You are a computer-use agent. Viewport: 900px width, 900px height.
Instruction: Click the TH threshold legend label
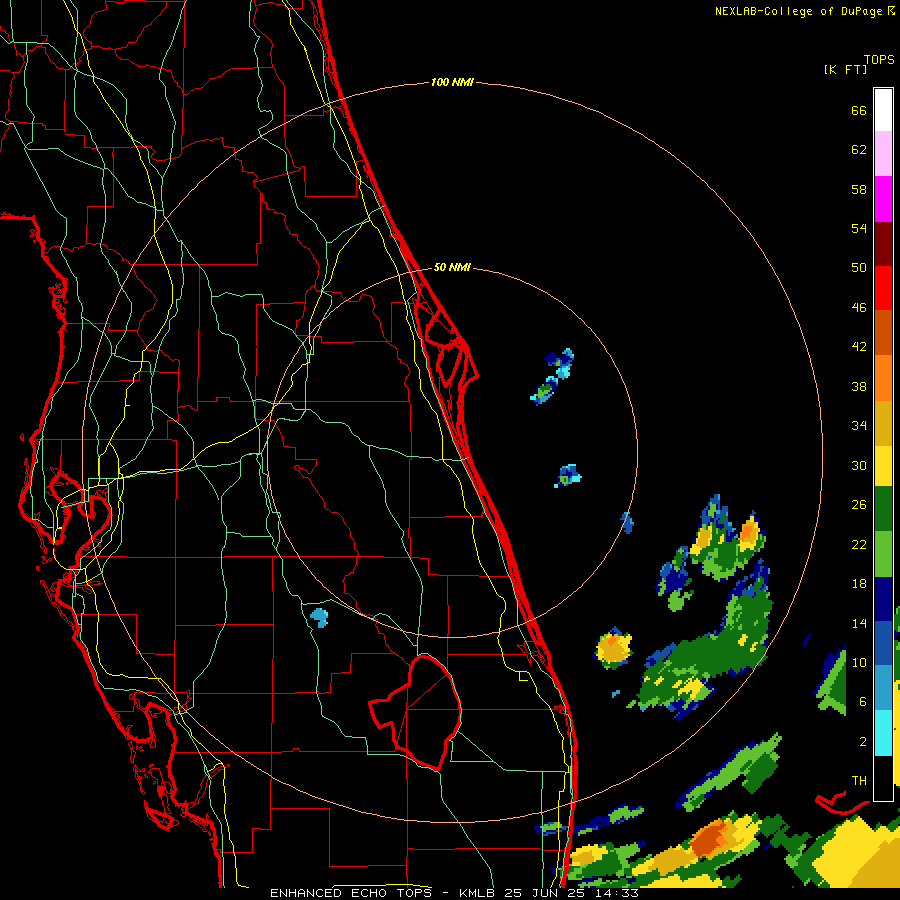pyautogui.click(x=859, y=781)
